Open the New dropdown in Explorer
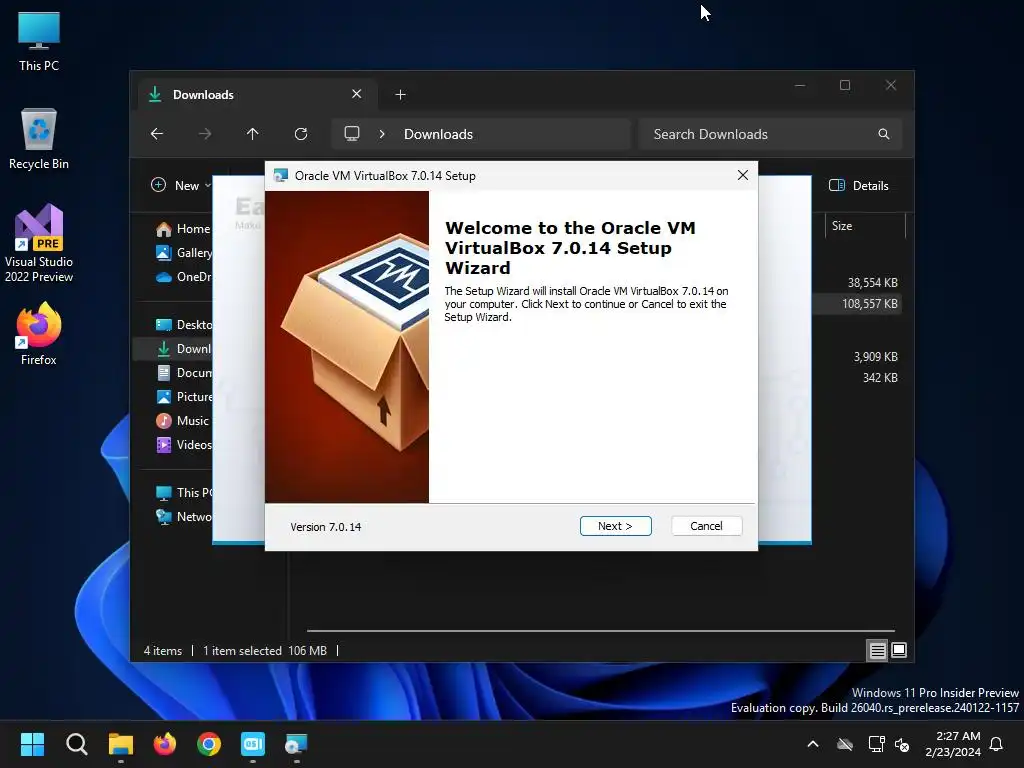 pyautogui.click(x=181, y=185)
